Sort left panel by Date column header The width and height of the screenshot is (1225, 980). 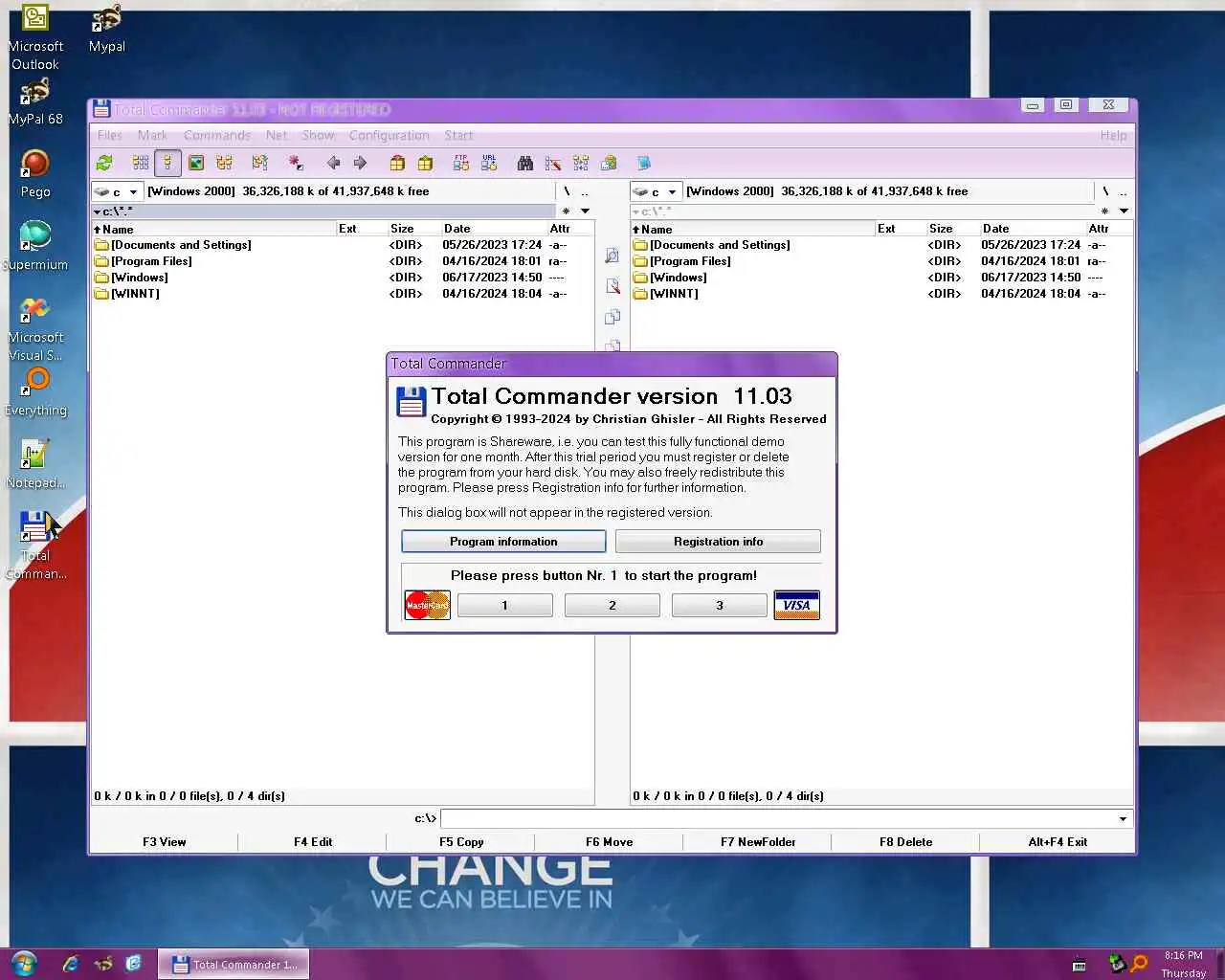pos(493,229)
